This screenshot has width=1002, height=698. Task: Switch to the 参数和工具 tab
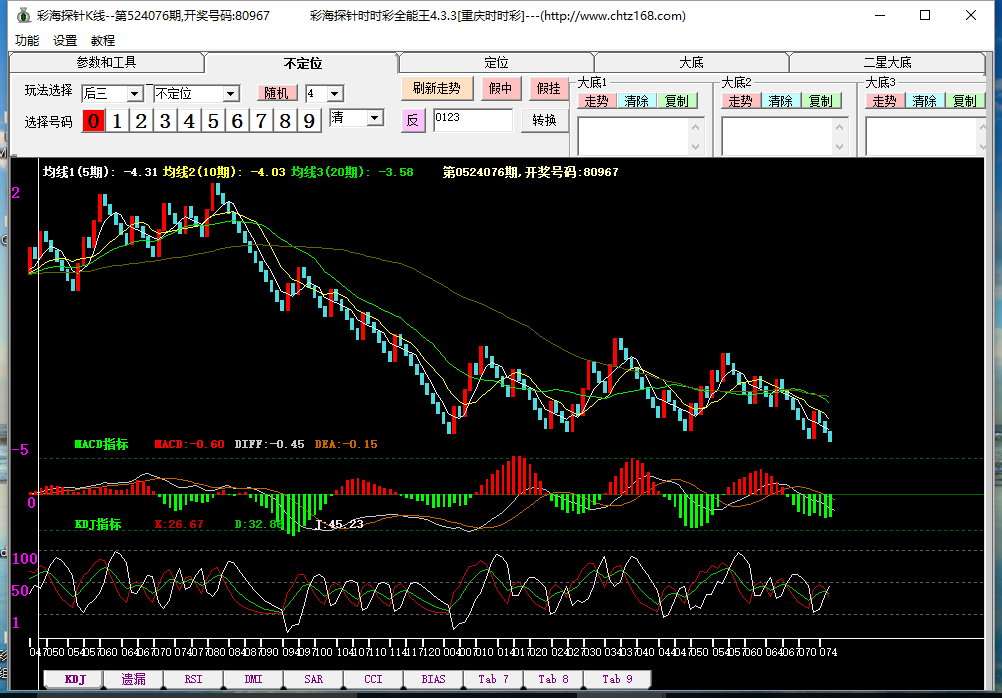(x=106, y=63)
